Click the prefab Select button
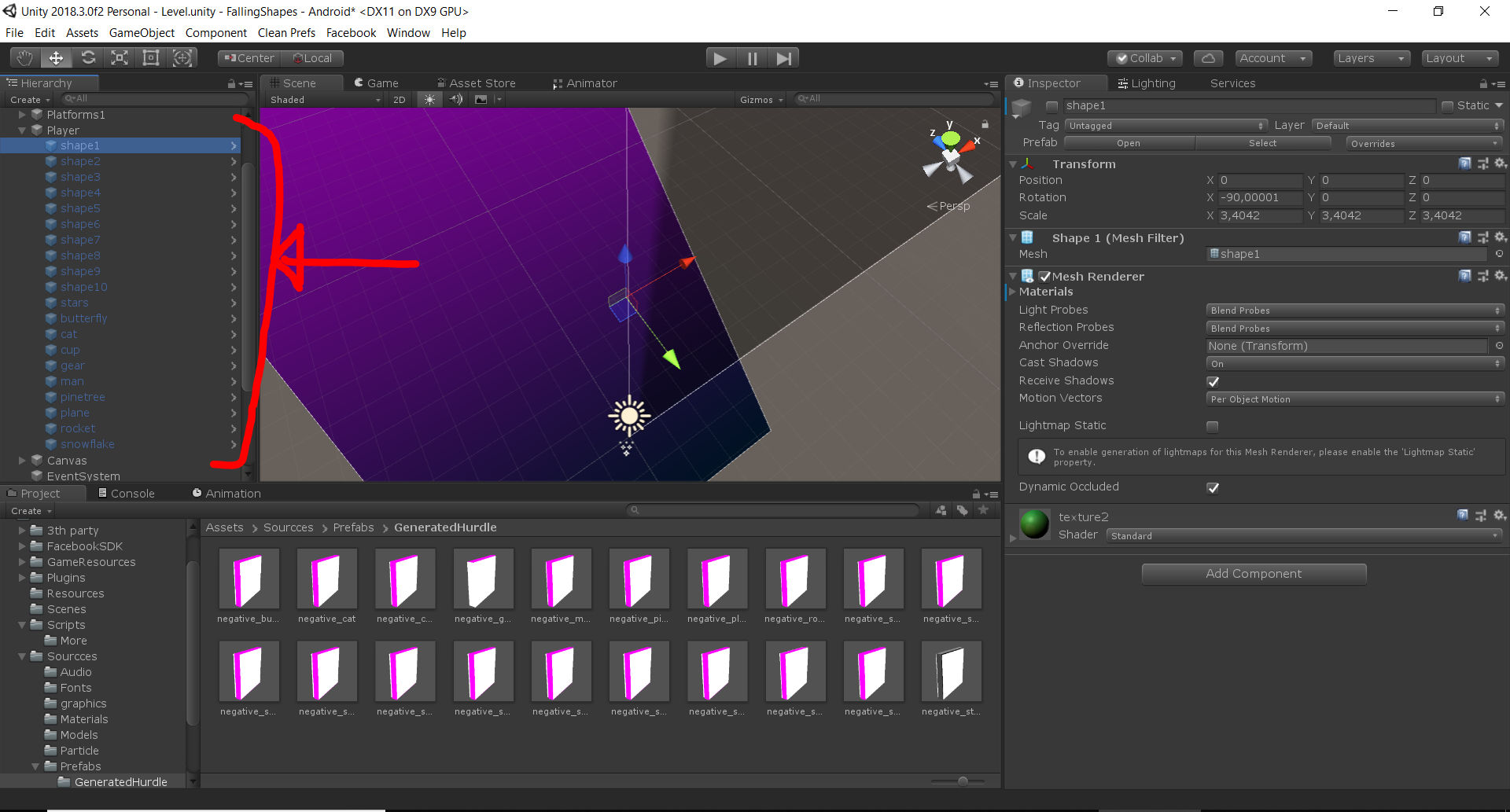The width and height of the screenshot is (1510, 812). [1262, 143]
